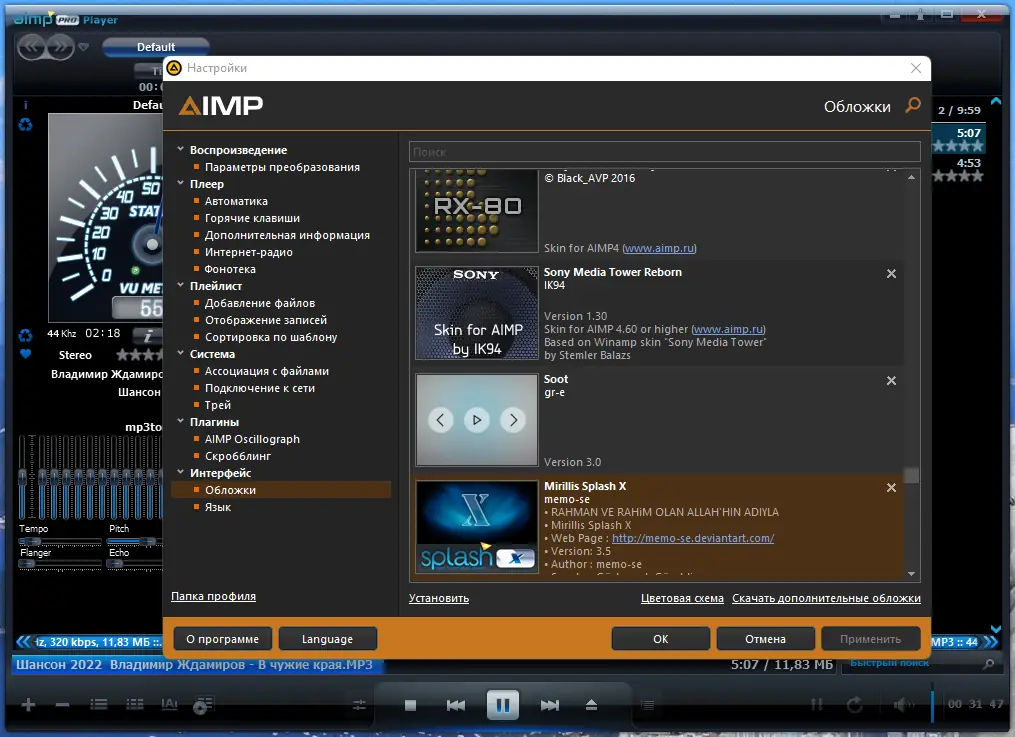1015x737 pixels.
Task: Select the Default tab in the player
Action: pos(155,47)
